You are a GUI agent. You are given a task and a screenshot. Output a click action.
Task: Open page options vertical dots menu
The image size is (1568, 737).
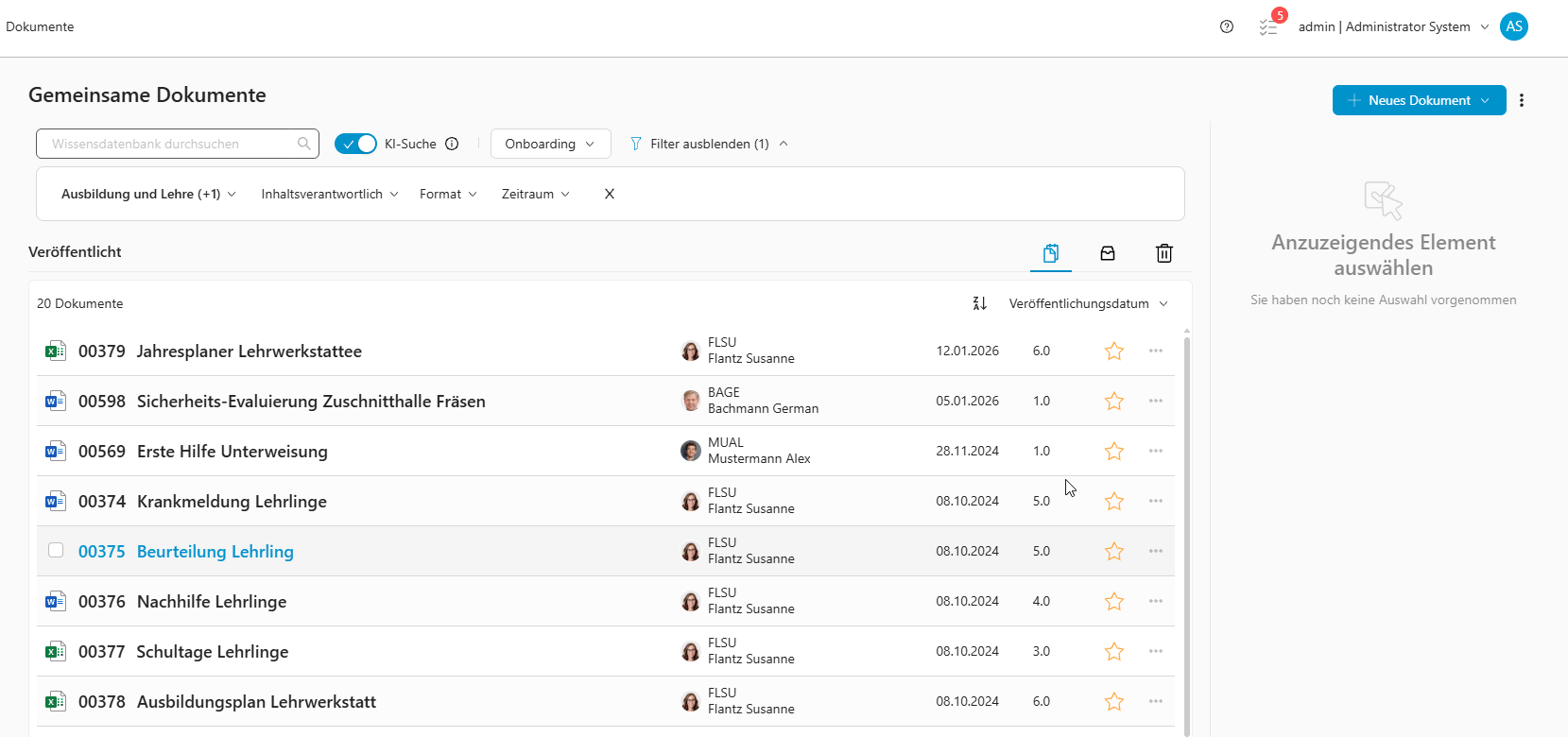(x=1522, y=100)
